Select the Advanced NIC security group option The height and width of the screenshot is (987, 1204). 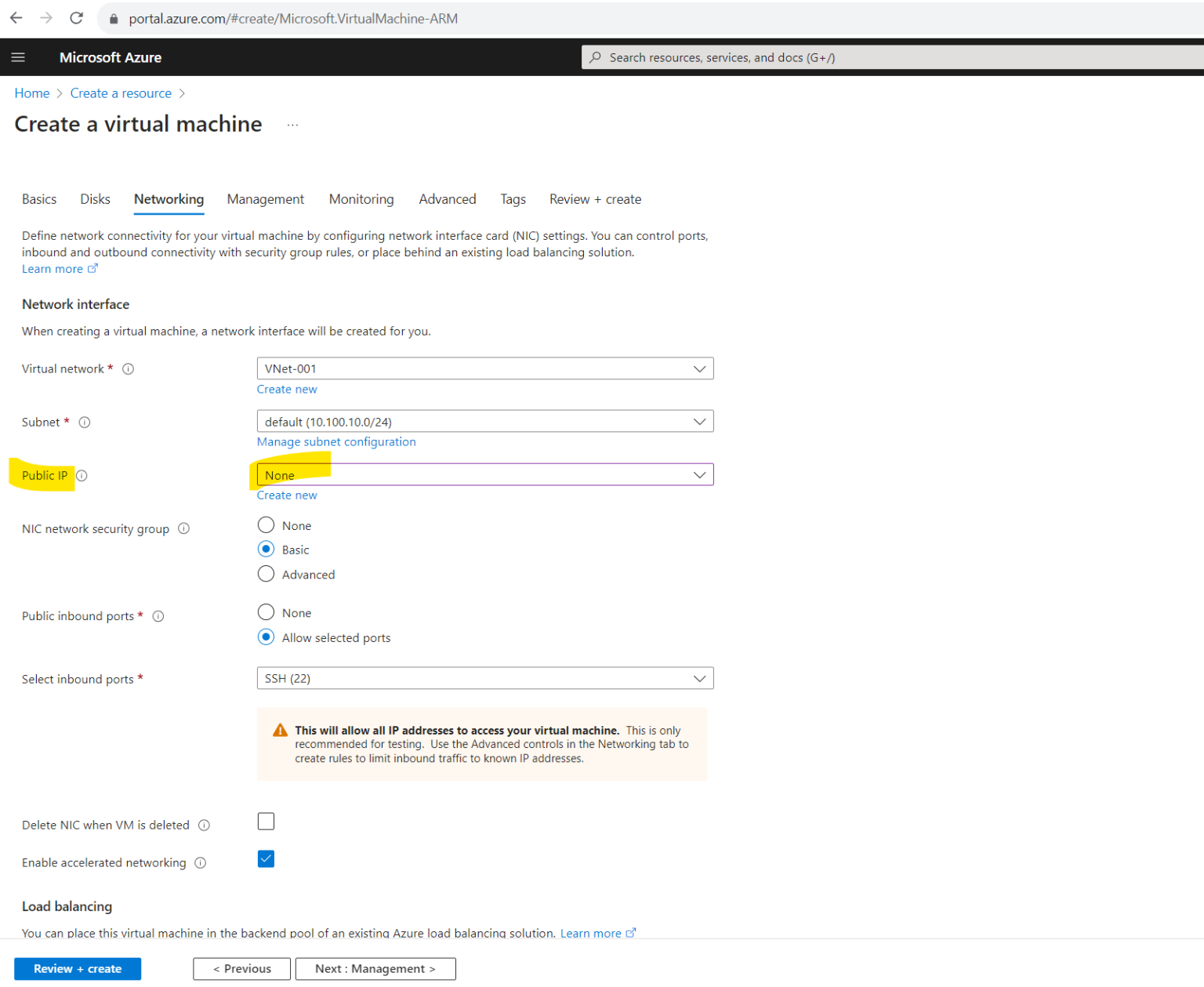(x=266, y=574)
